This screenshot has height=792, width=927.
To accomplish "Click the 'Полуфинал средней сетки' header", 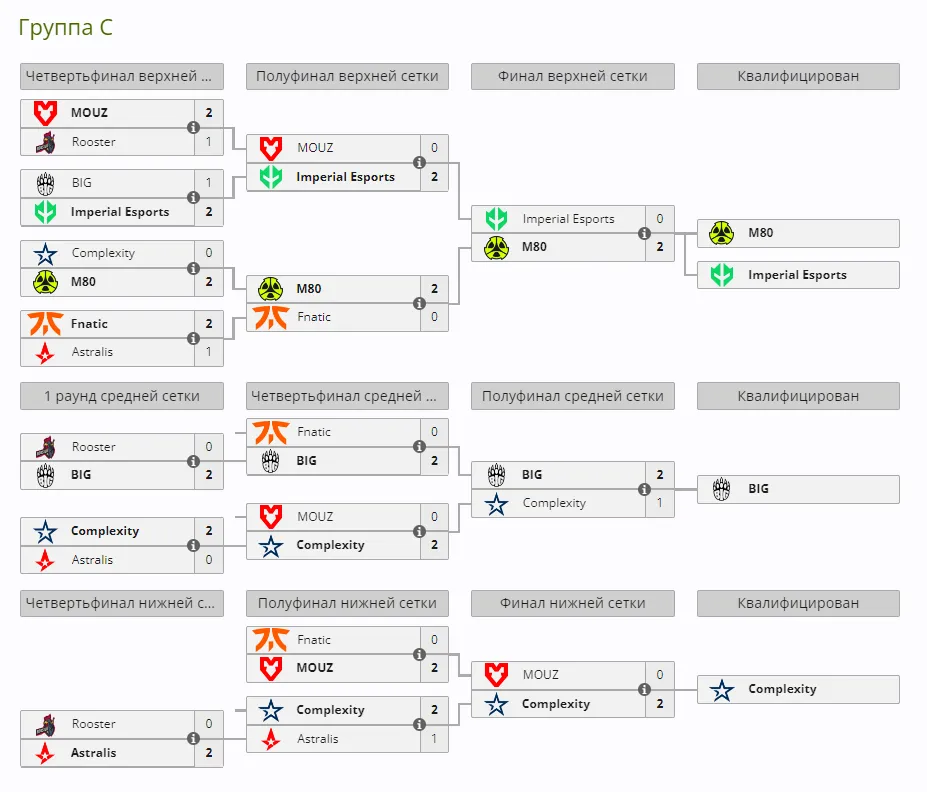I will coord(572,396).
